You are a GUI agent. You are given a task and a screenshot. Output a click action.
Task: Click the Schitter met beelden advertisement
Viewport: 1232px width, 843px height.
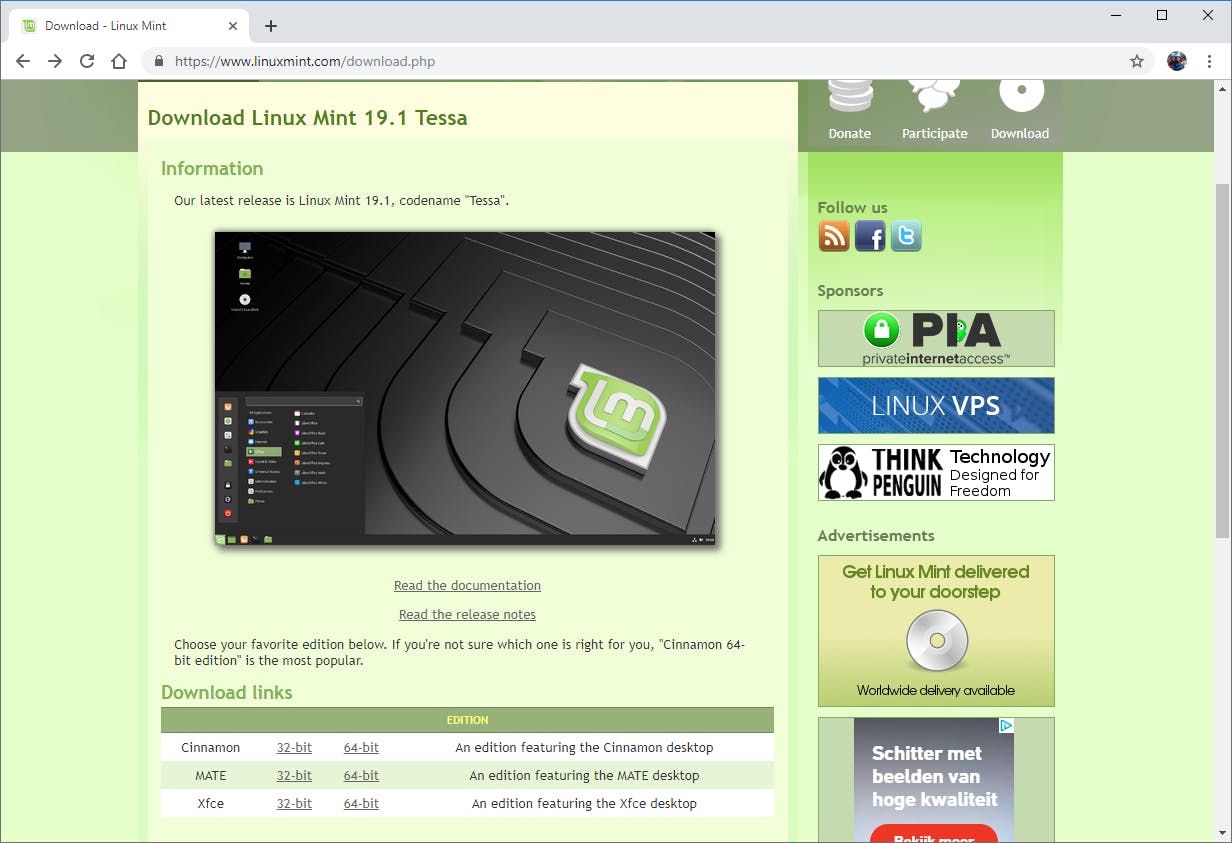(934, 780)
